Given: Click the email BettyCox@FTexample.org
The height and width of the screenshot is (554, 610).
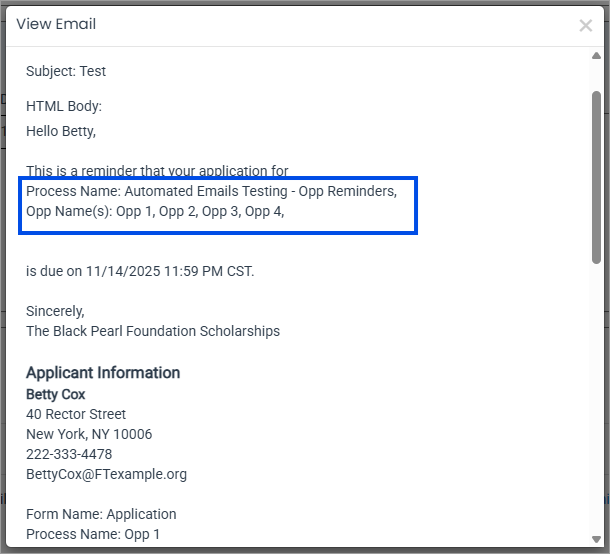Looking at the screenshot, I should 106,474.
